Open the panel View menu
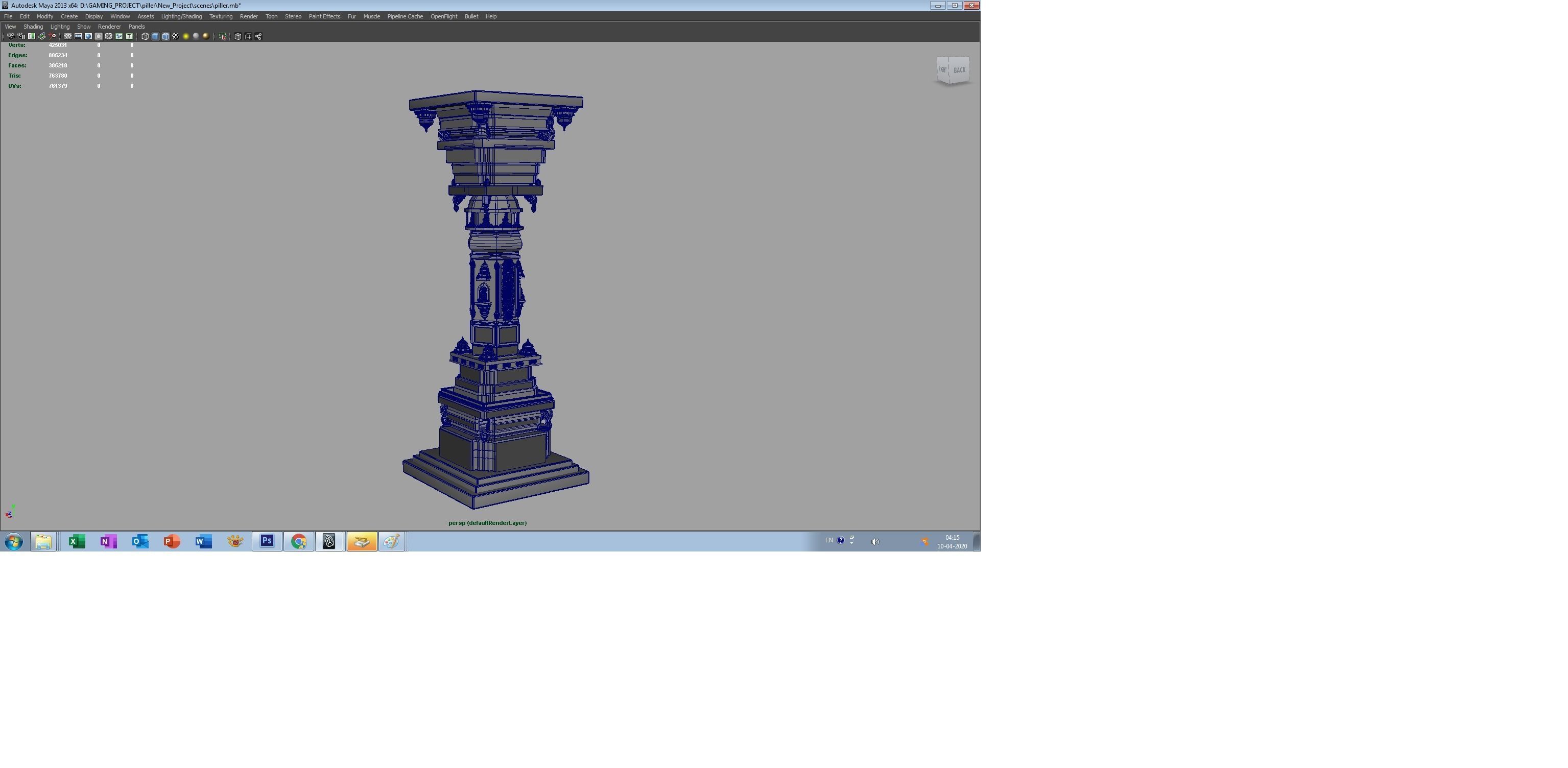This screenshot has height=768, width=1568. (10, 27)
